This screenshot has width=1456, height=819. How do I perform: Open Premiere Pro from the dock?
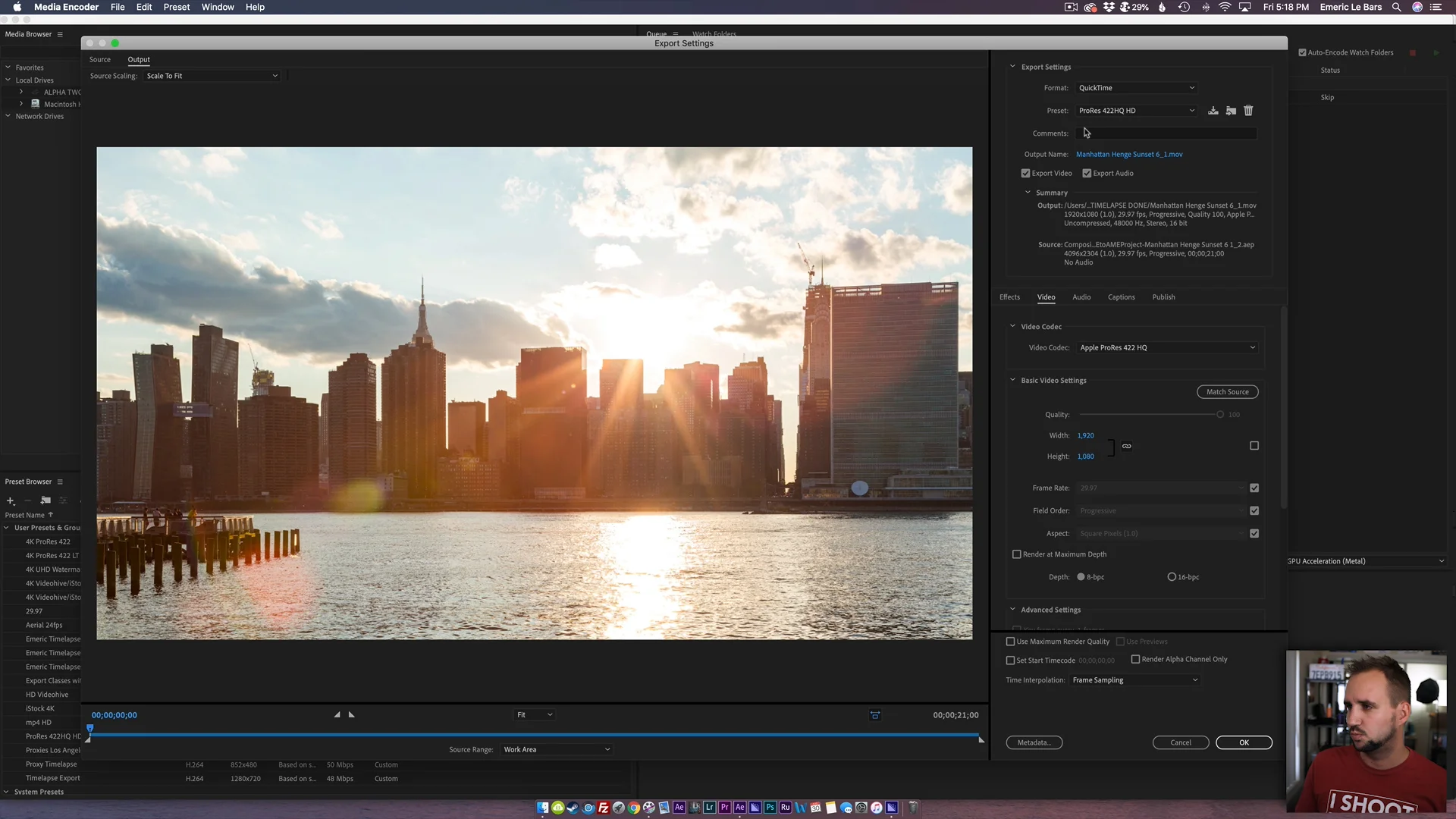click(x=725, y=808)
